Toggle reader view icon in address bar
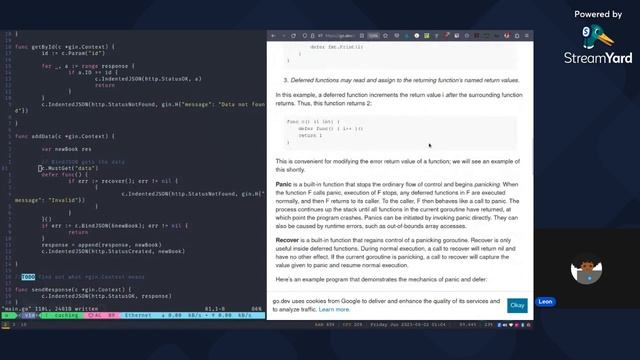 coord(362,36)
